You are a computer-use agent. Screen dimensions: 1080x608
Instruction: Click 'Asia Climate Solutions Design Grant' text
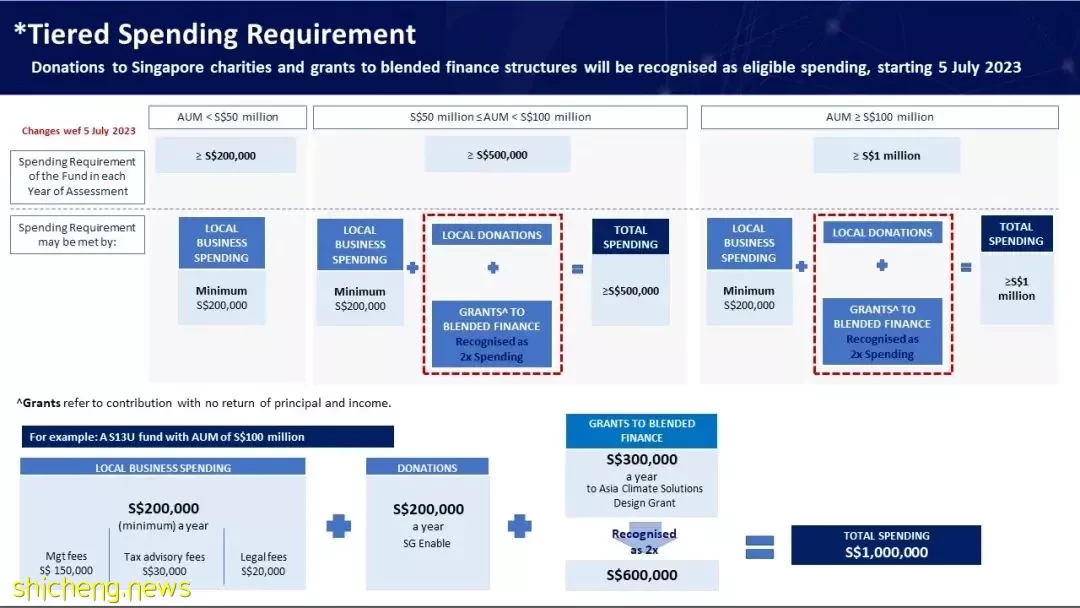(645, 496)
